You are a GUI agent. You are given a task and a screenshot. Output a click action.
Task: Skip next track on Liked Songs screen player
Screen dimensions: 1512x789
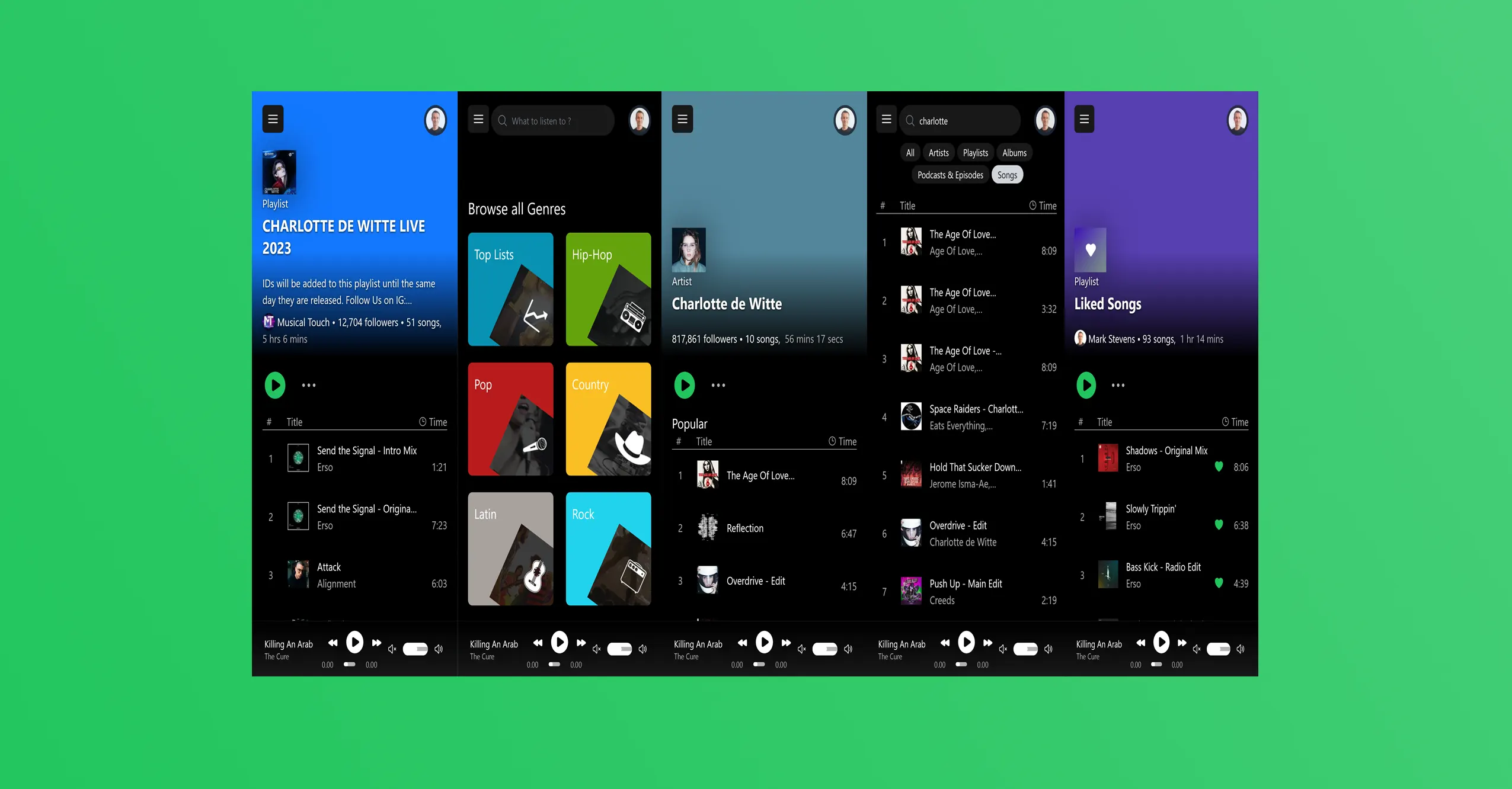coord(1182,643)
